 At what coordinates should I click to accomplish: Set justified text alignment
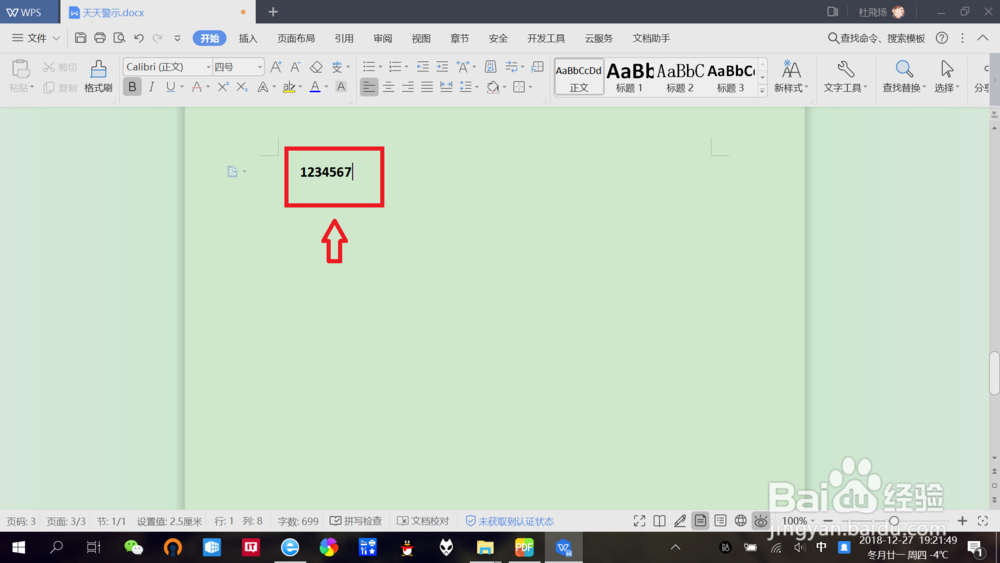coord(427,87)
